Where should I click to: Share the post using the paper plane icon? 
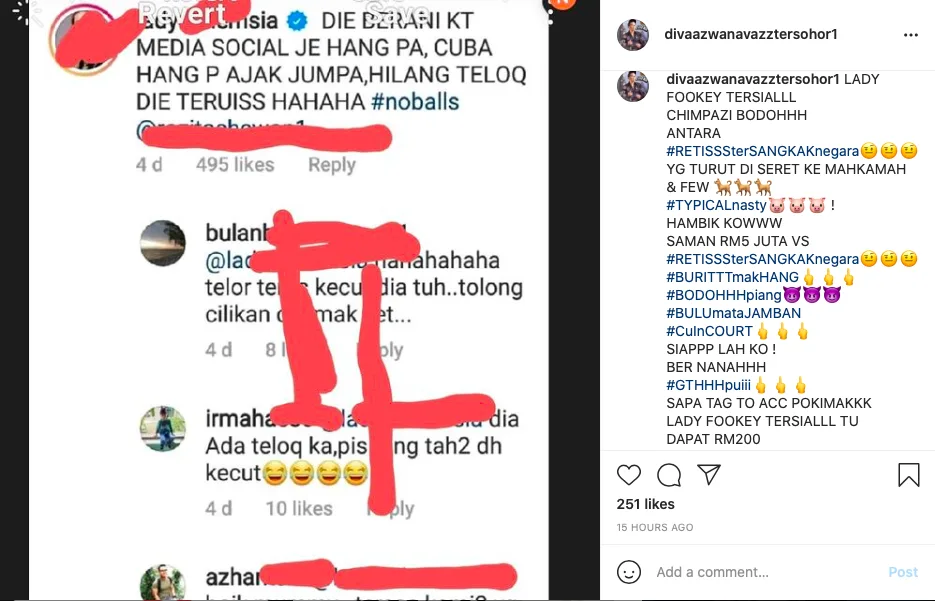tap(709, 475)
